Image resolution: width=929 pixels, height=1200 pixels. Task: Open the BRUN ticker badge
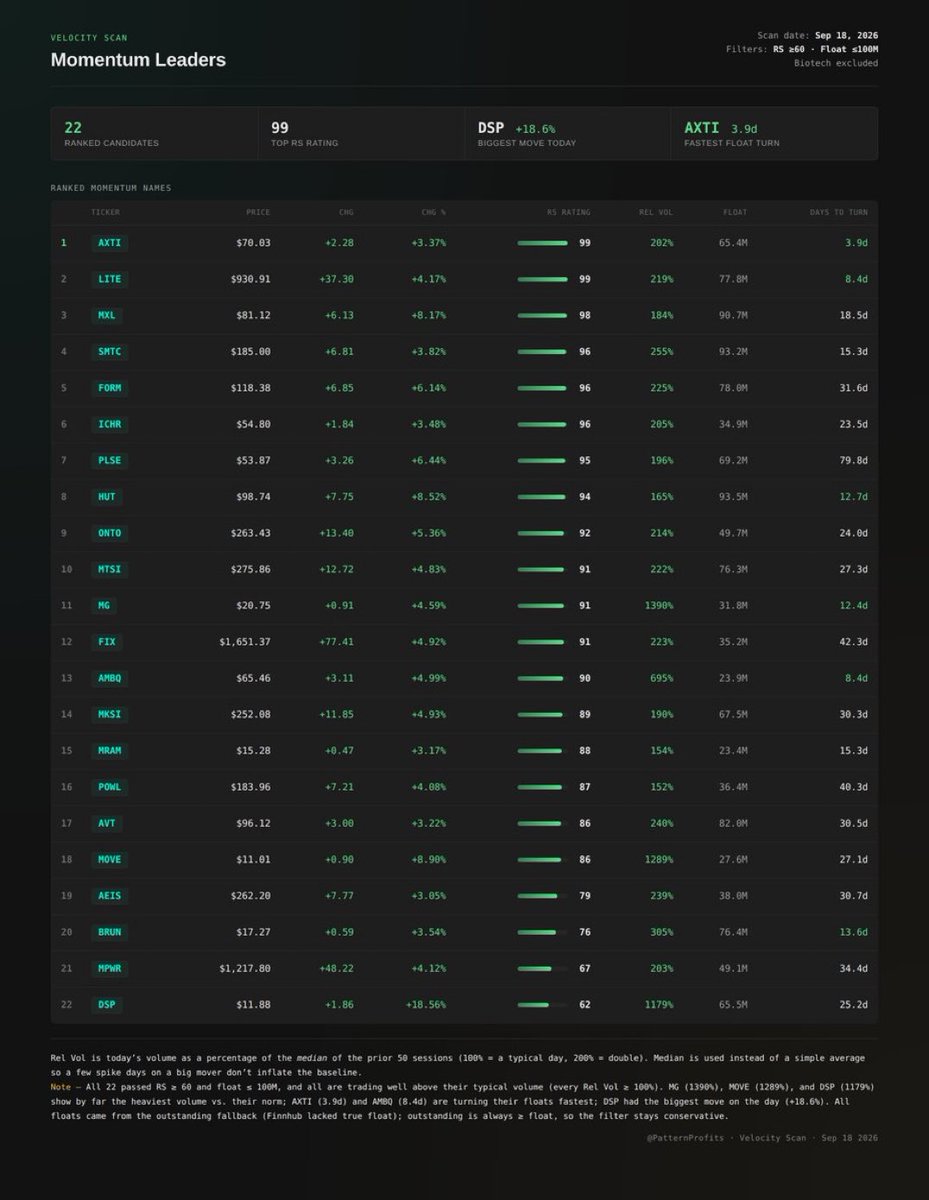click(109, 932)
